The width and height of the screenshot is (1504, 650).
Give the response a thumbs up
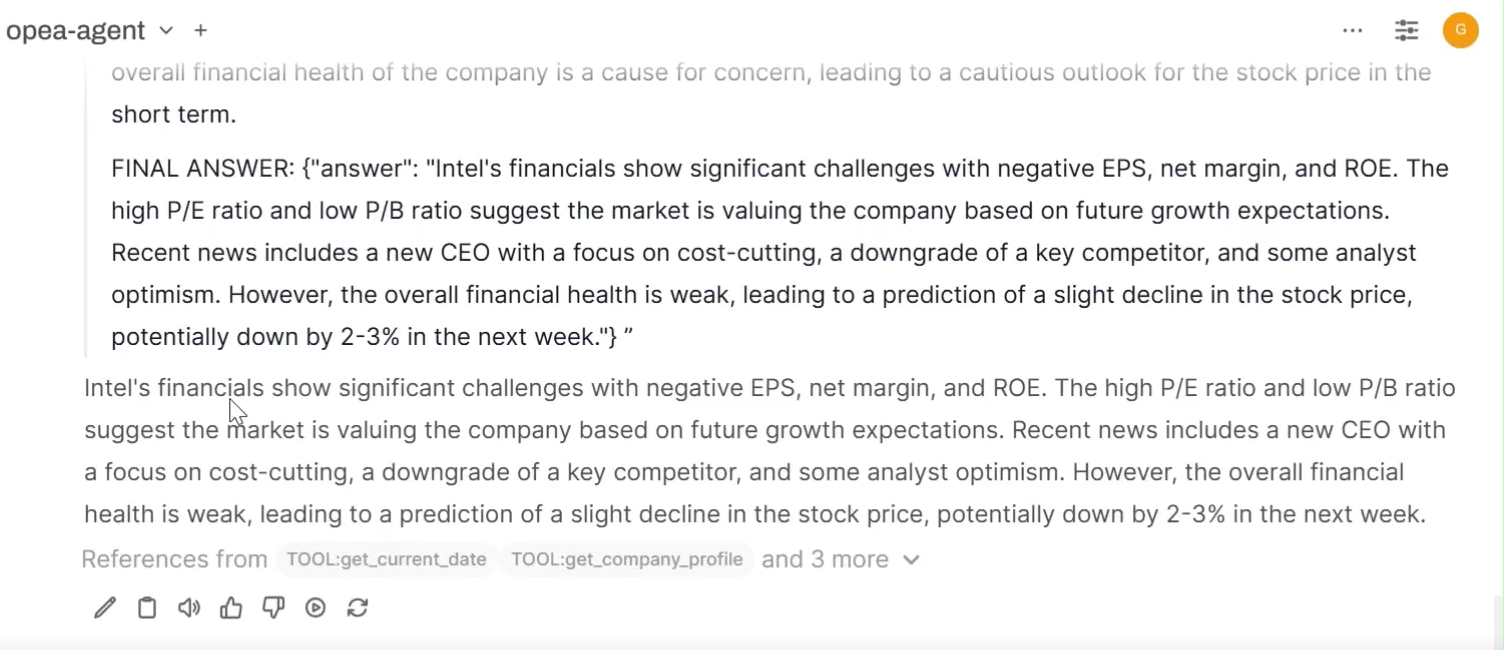pyautogui.click(x=231, y=608)
